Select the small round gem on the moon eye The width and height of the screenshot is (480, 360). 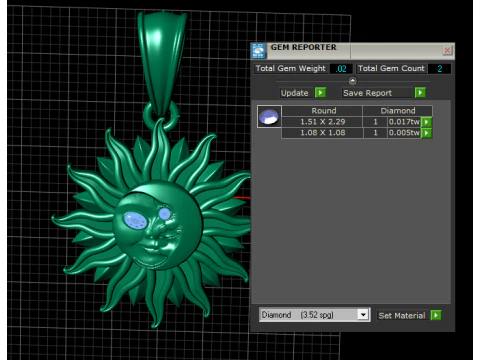point(164,214)
